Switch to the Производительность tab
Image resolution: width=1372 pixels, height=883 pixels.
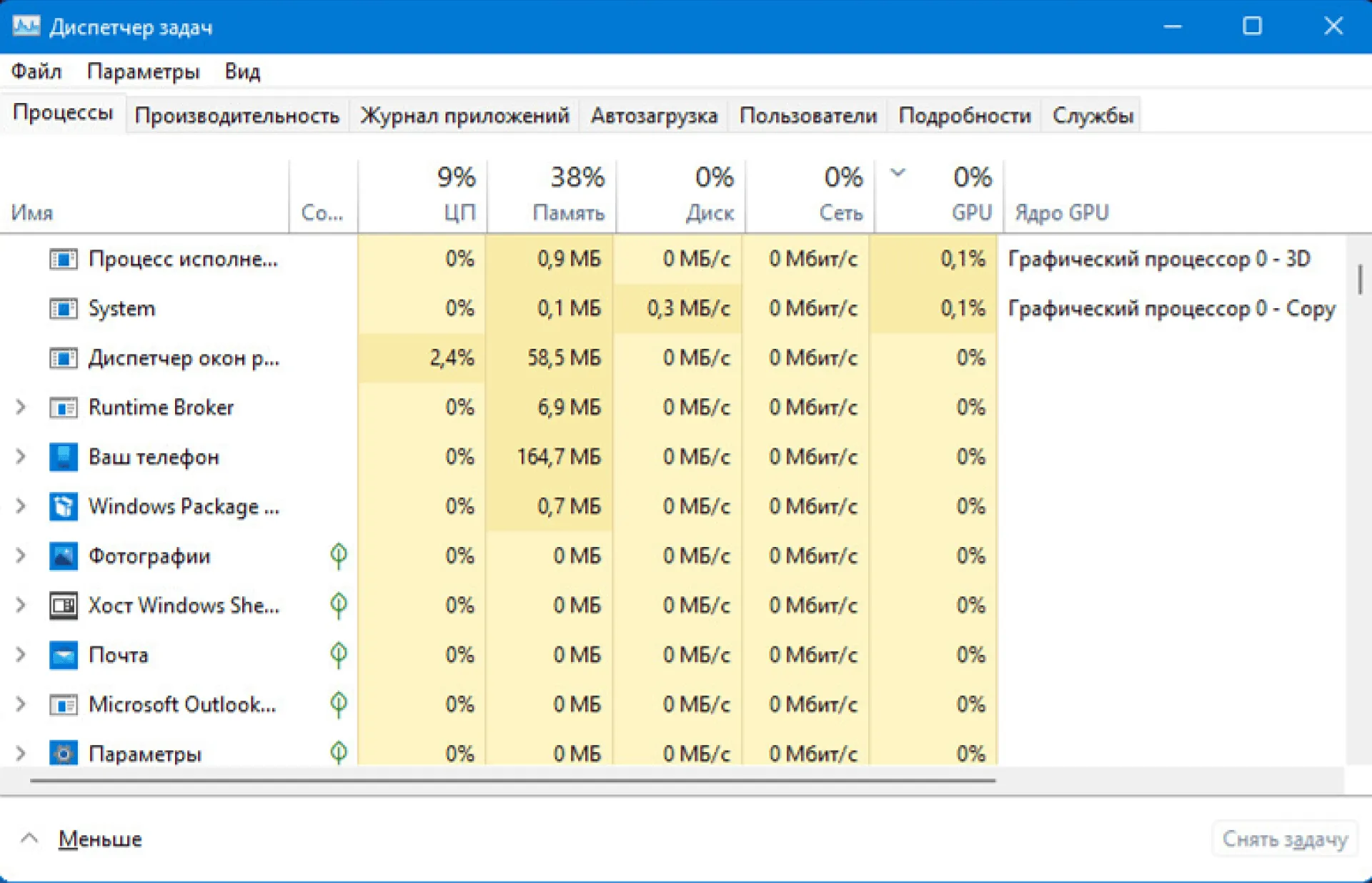237,116
